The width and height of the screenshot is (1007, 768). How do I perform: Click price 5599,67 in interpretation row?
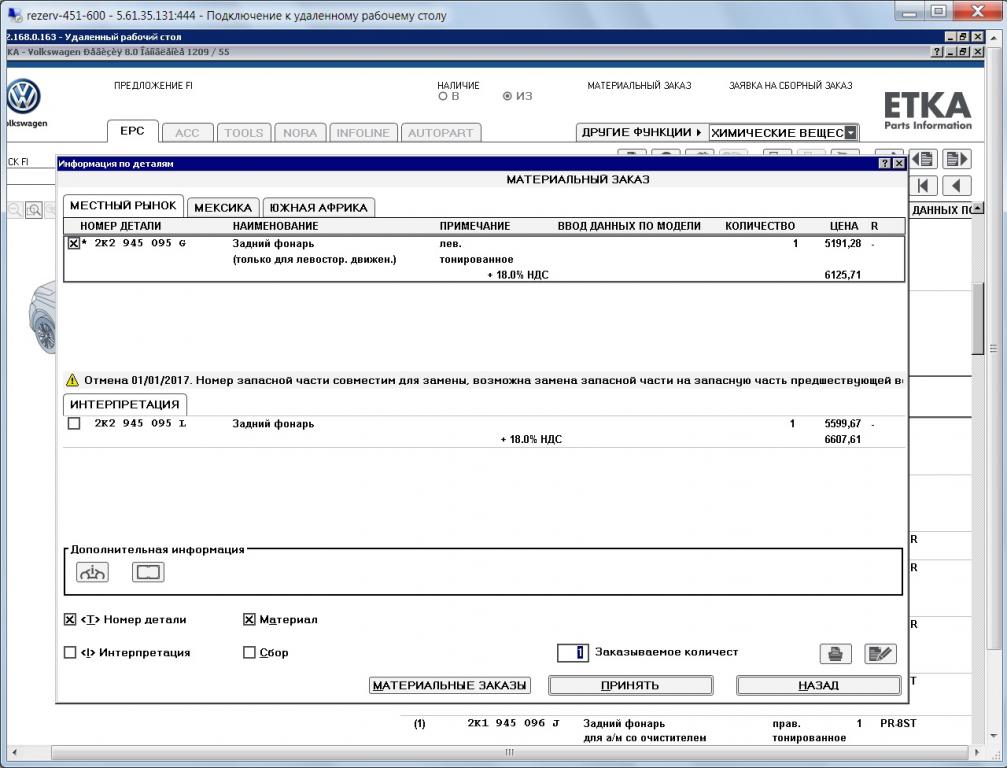pos(843,424)
